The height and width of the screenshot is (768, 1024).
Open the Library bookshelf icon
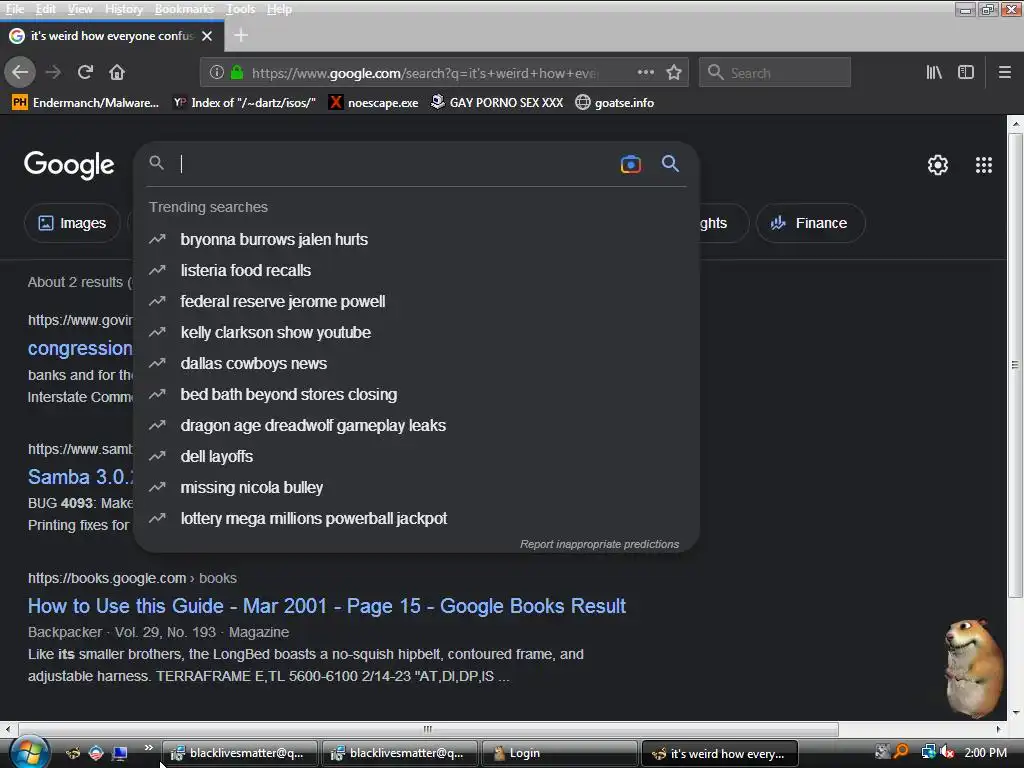[934, 72]
